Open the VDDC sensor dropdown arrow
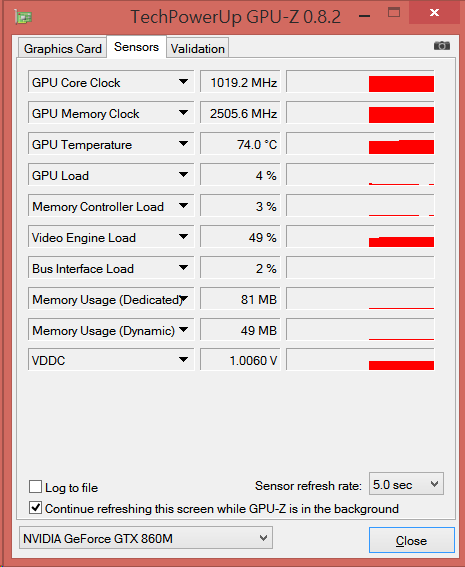 [x=184, y=359]
